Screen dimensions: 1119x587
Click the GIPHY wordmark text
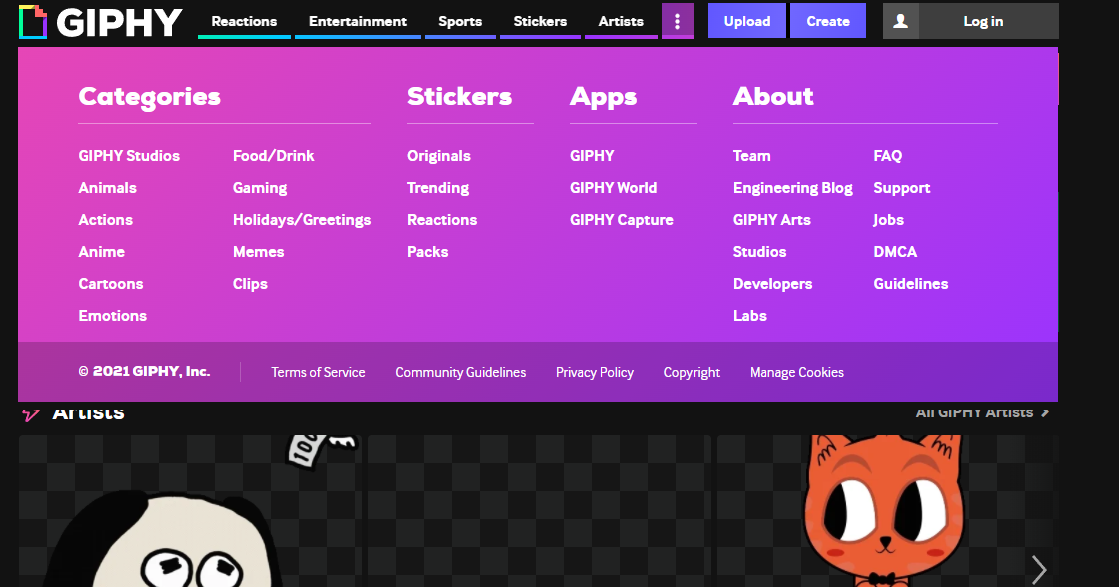click(x=119, y=22)
